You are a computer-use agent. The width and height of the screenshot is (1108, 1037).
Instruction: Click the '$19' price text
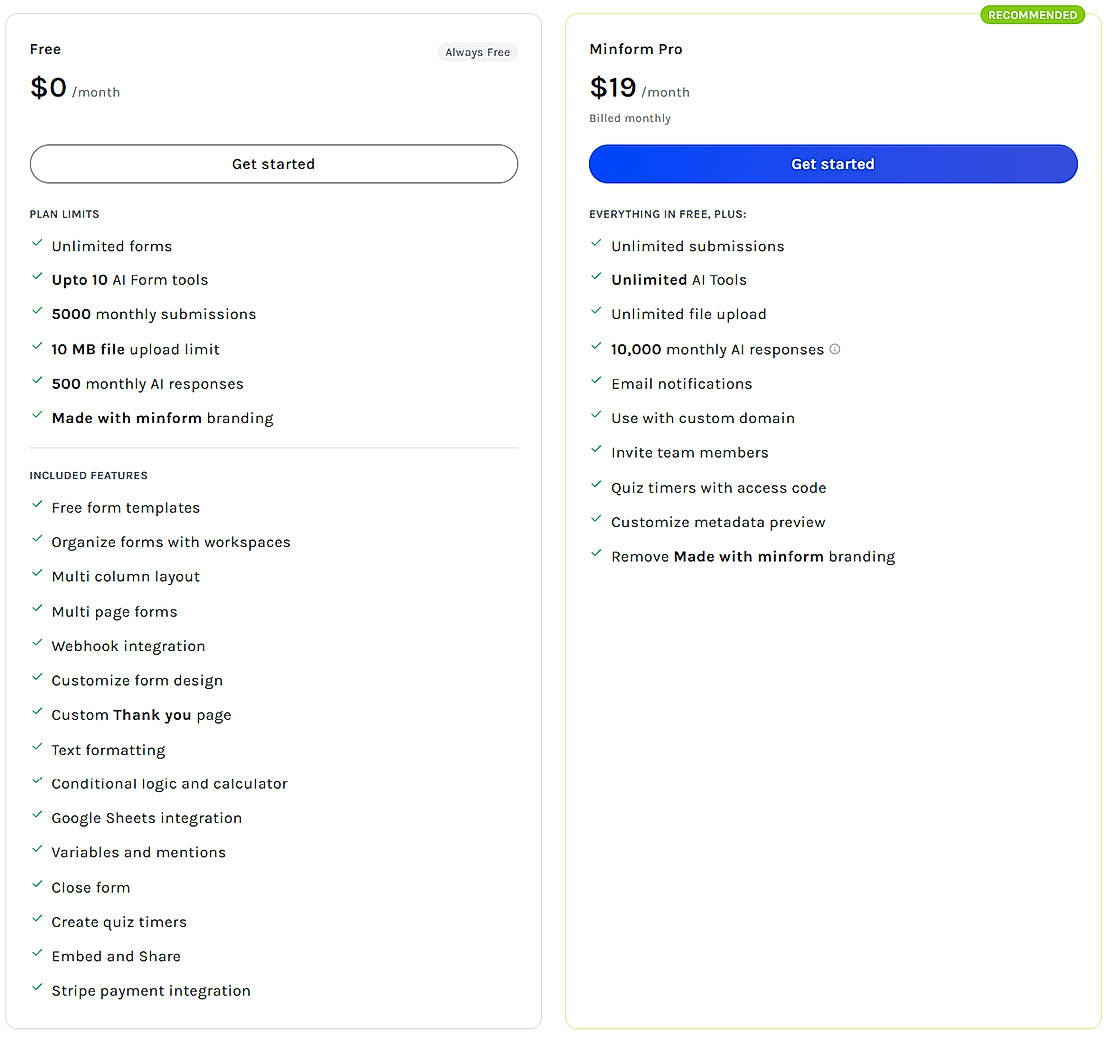click(x=613, y=88)
